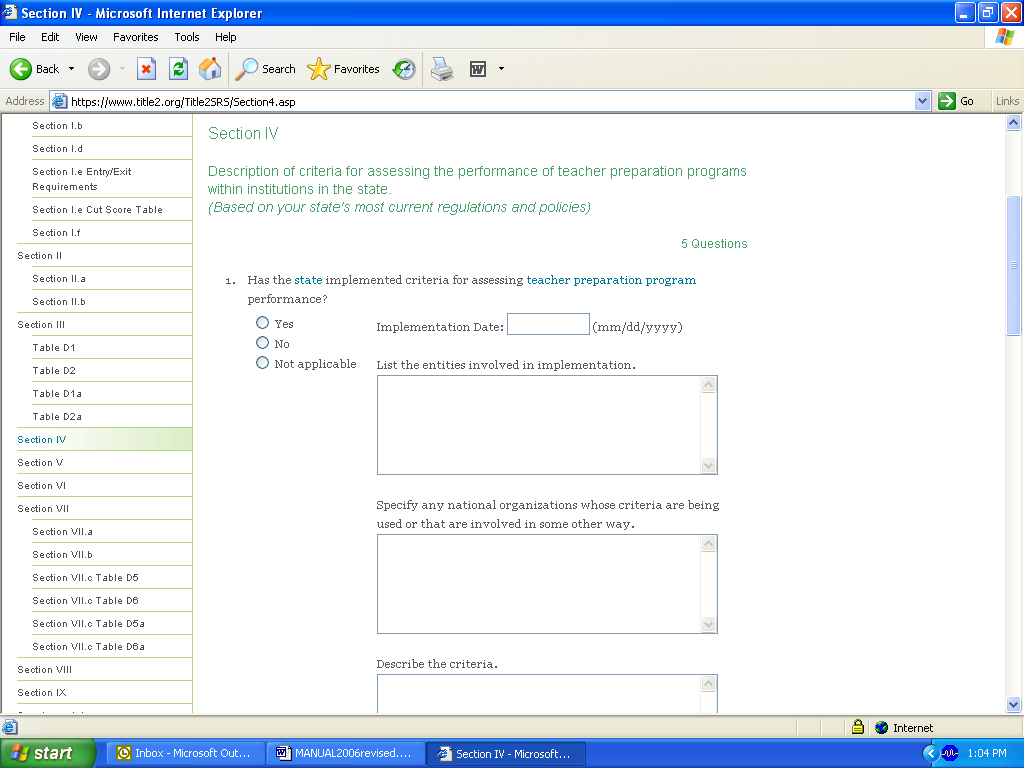Click the Forward arrow icon
This screenshot has height=768, width=1024.
click(x=99, y=69)
